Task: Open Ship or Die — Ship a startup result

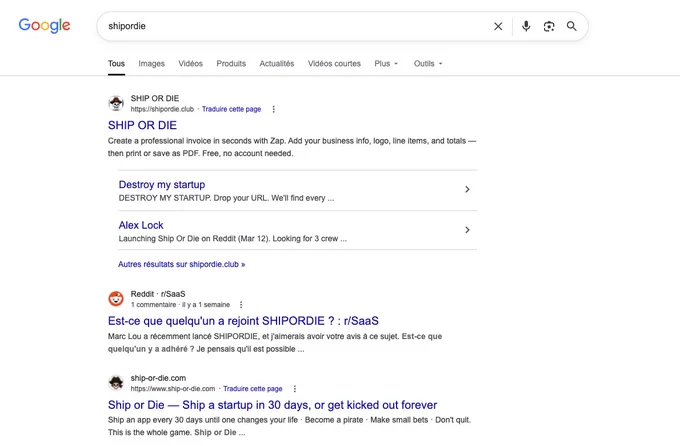Action: pos(272,405)
